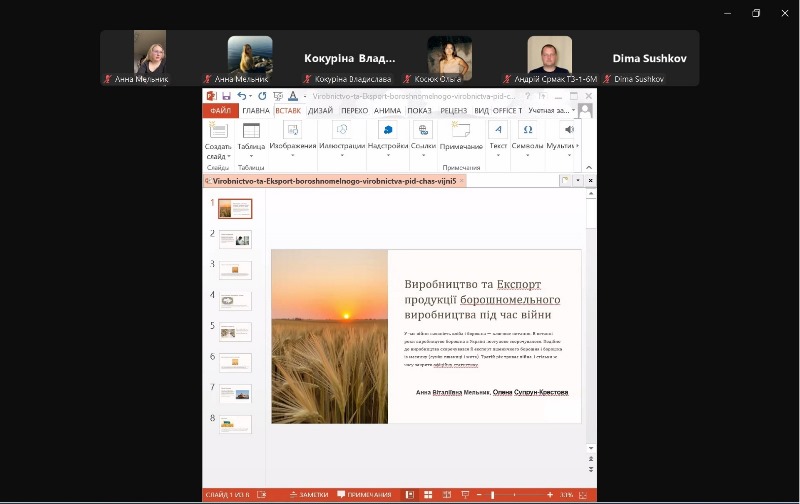Open the ФАЙЛ tab
Image resolution: width=800 pixels, height=504 pixels.
point(220,111)
